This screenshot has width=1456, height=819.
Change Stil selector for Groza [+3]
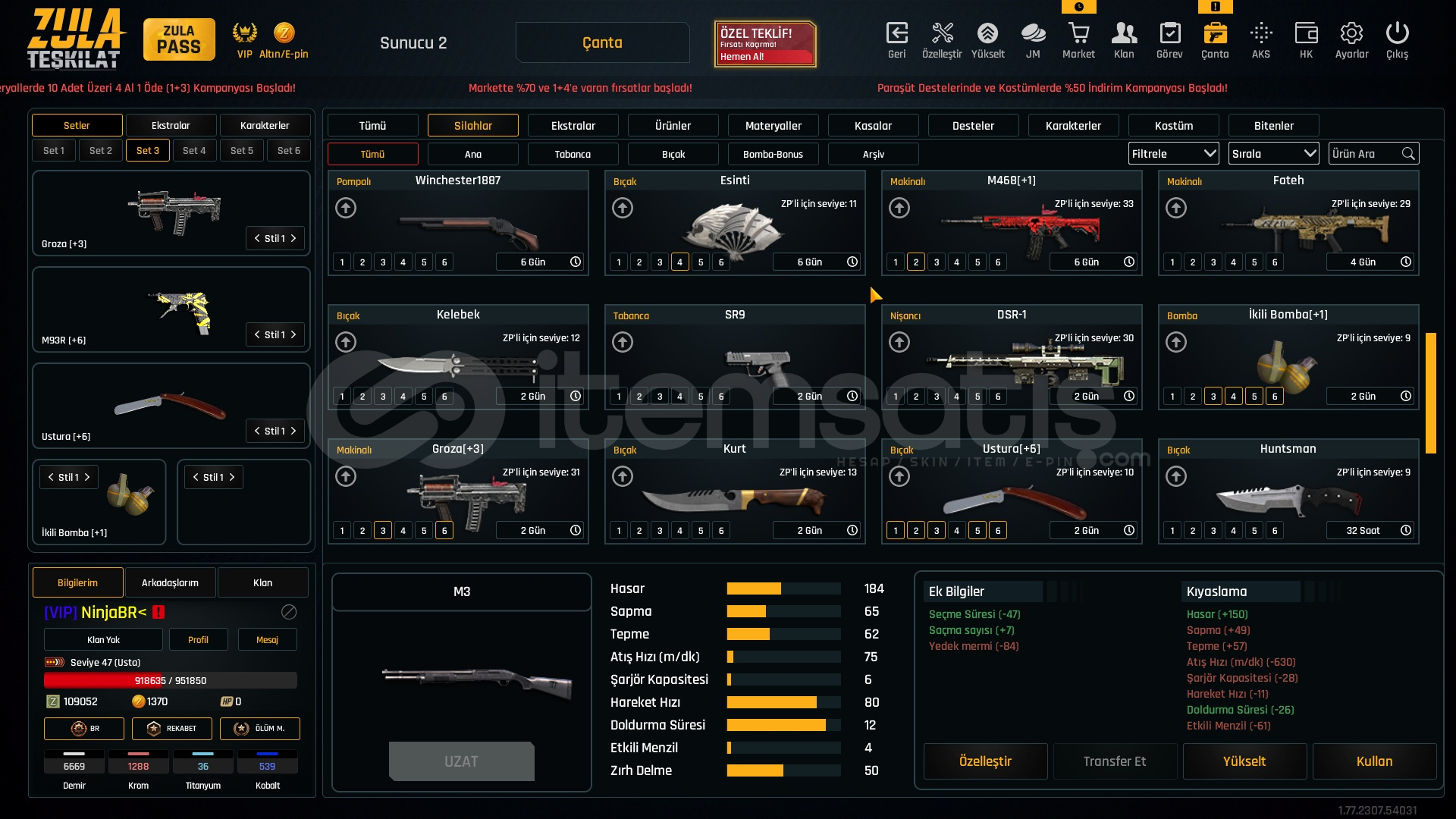pyautogui.click(x=275, y=238)
